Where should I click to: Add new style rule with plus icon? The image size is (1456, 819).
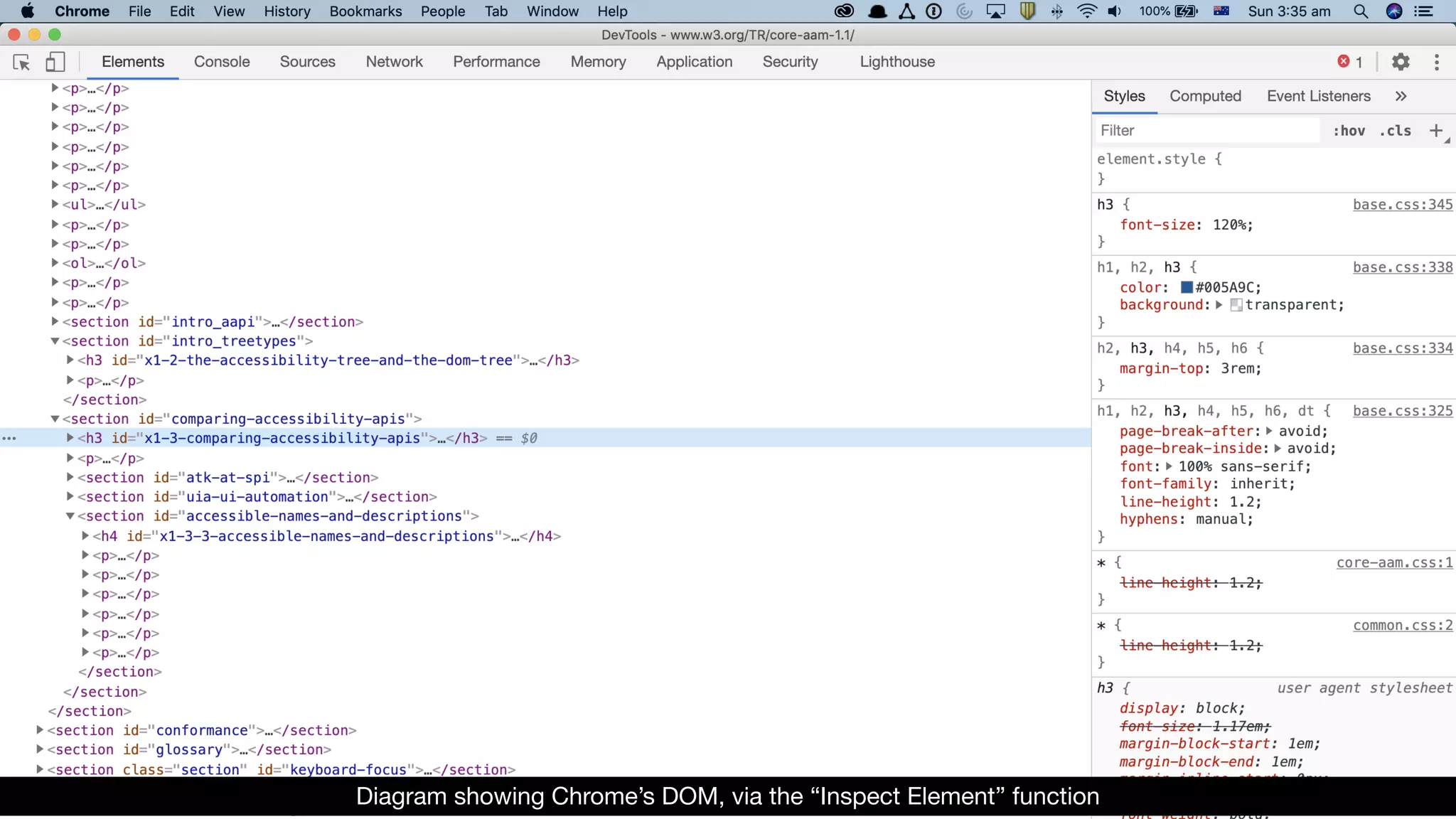[x=1436, y=130]
